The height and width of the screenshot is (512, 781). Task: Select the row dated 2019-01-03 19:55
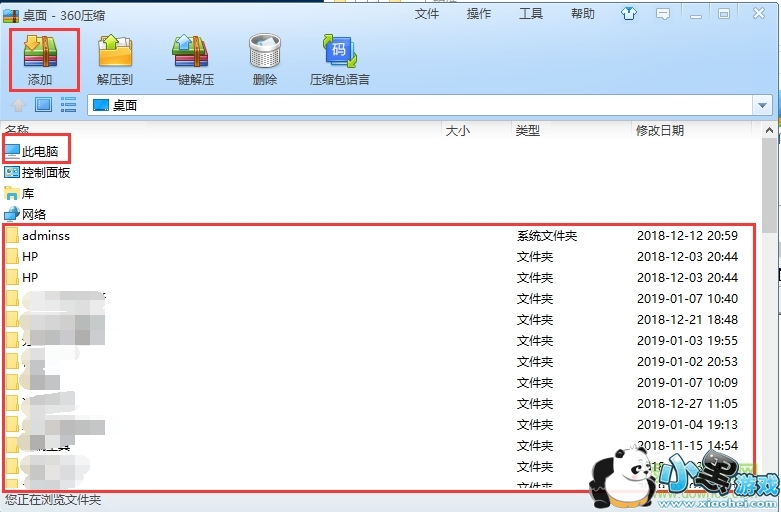click(380, 340)
